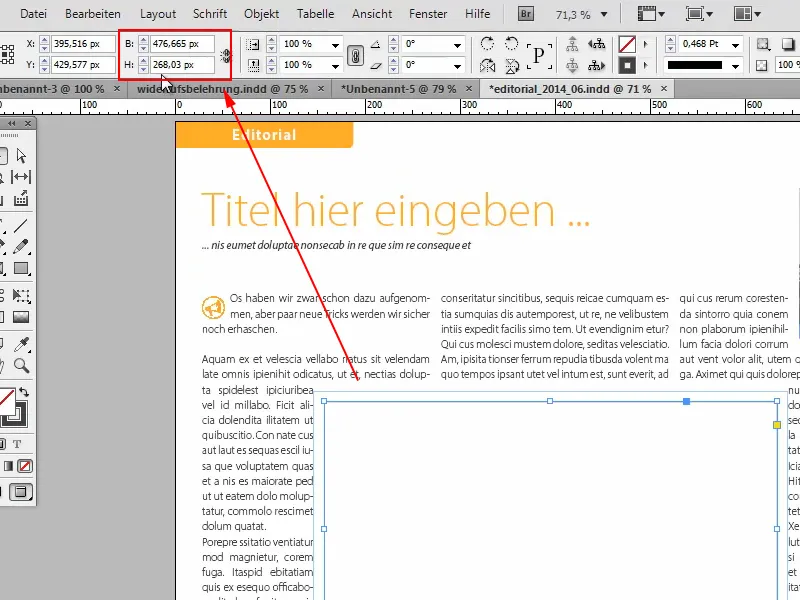Image resolution: width=800 pixels, height=600 pixels.
Task: Open zoom level dropdown 71,3 %
Action: [604, 14]
